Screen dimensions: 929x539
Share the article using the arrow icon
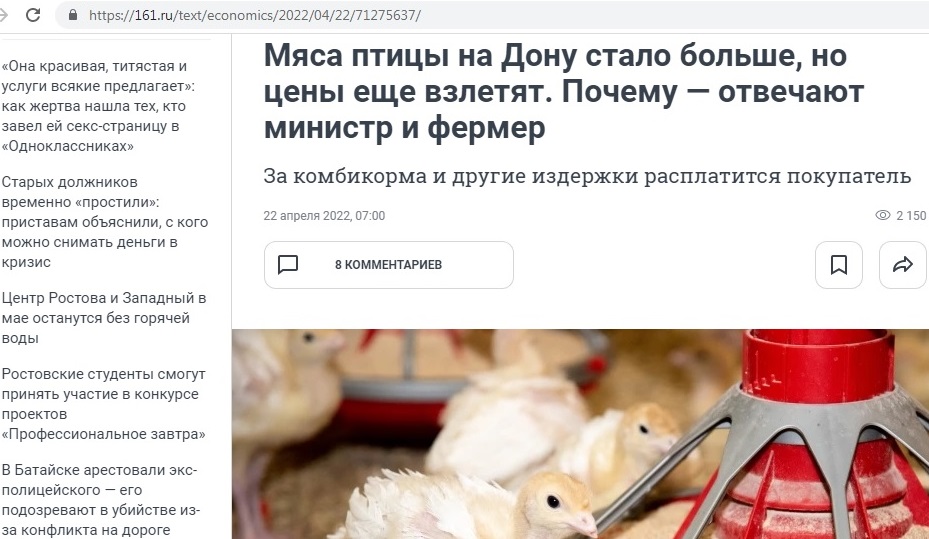click(x=903, y=265)
